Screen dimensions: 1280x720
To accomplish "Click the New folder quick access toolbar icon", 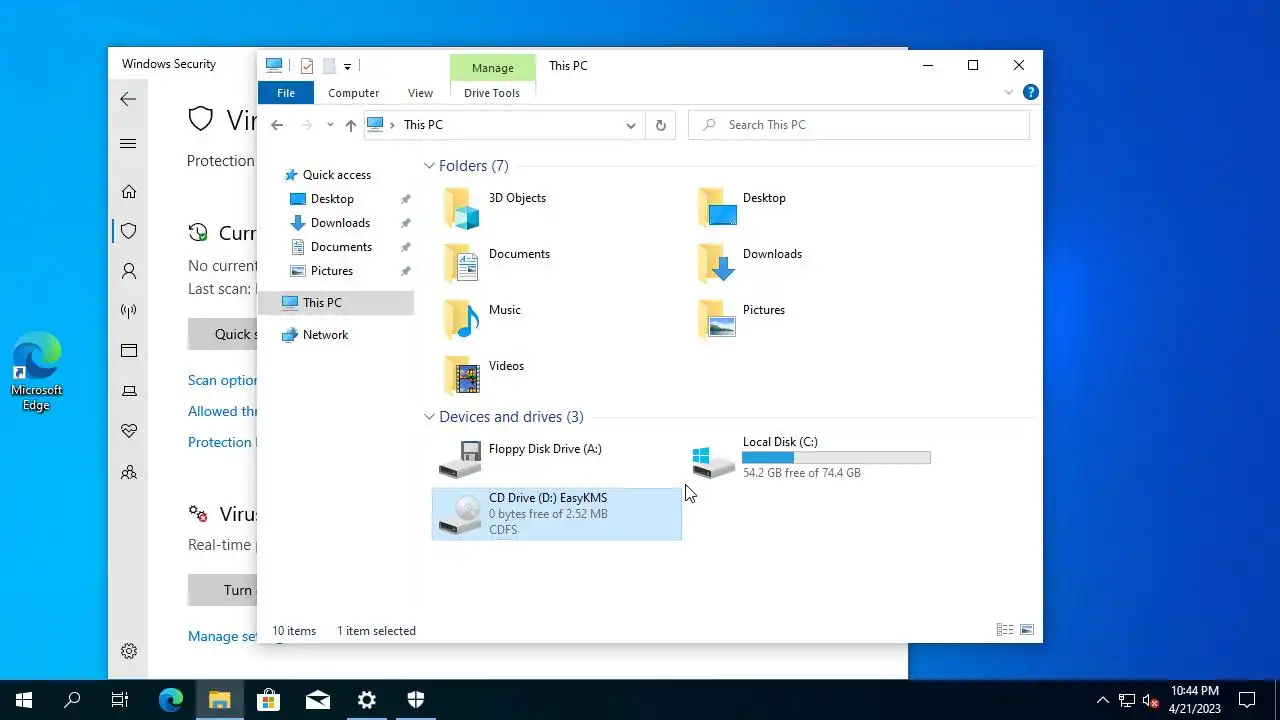I will (328, 66).
